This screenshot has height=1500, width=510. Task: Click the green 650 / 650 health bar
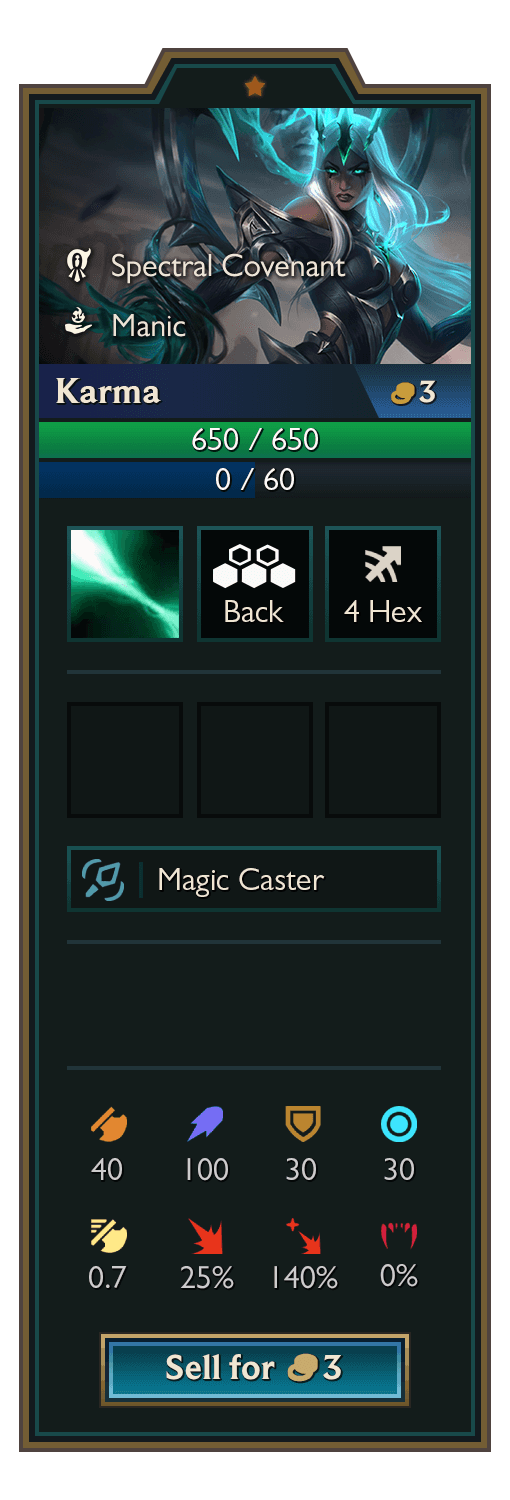click(255, 440)
